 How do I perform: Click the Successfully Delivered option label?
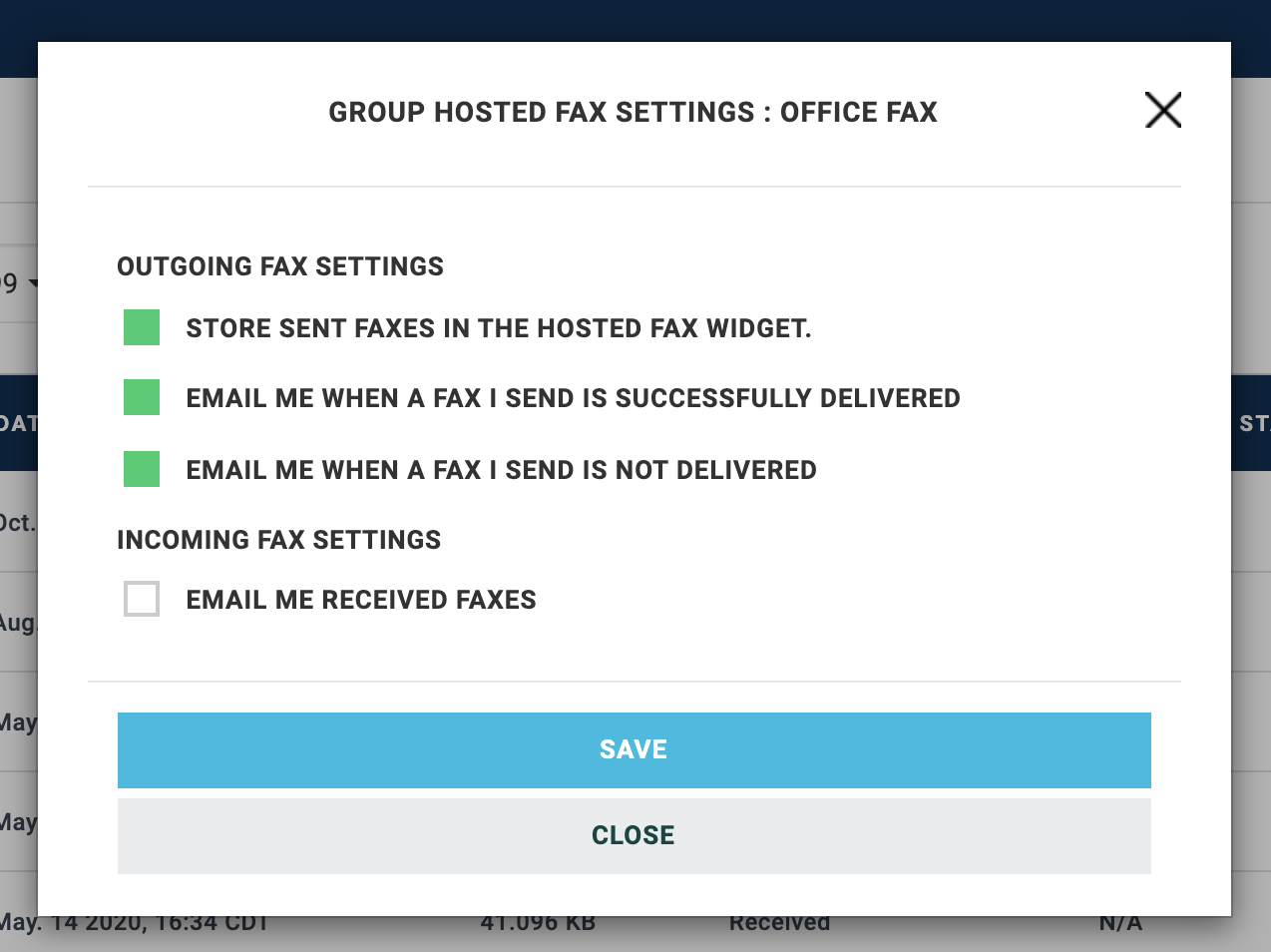[573, 398]
